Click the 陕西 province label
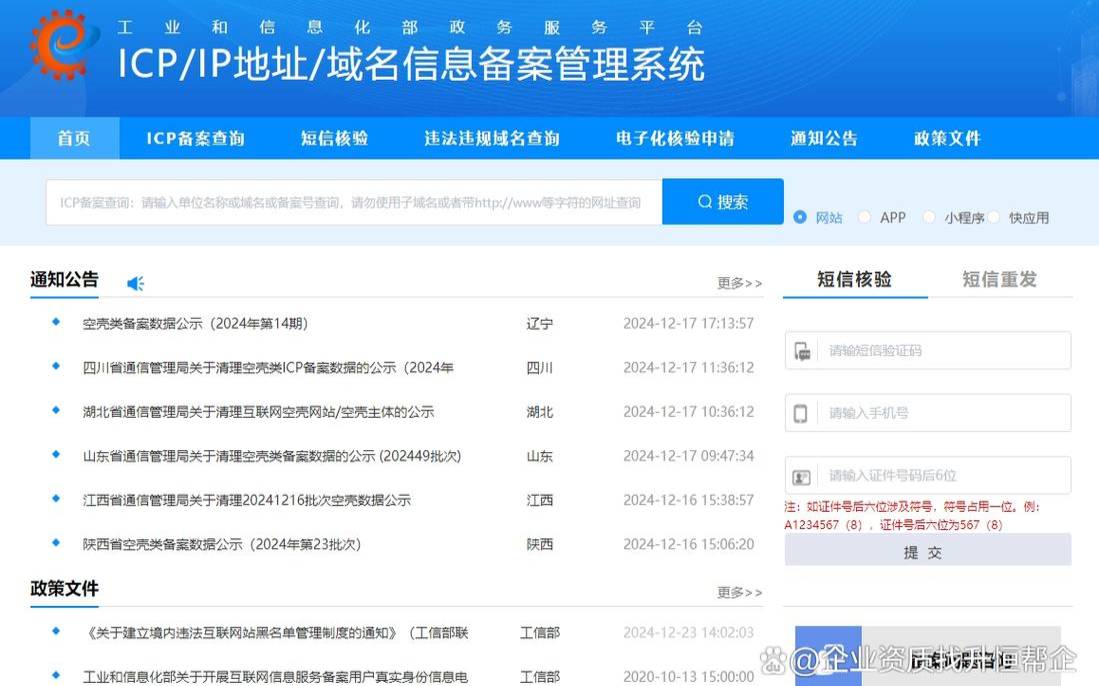This screenshot has height=686, width=1099. click(540, 544)
